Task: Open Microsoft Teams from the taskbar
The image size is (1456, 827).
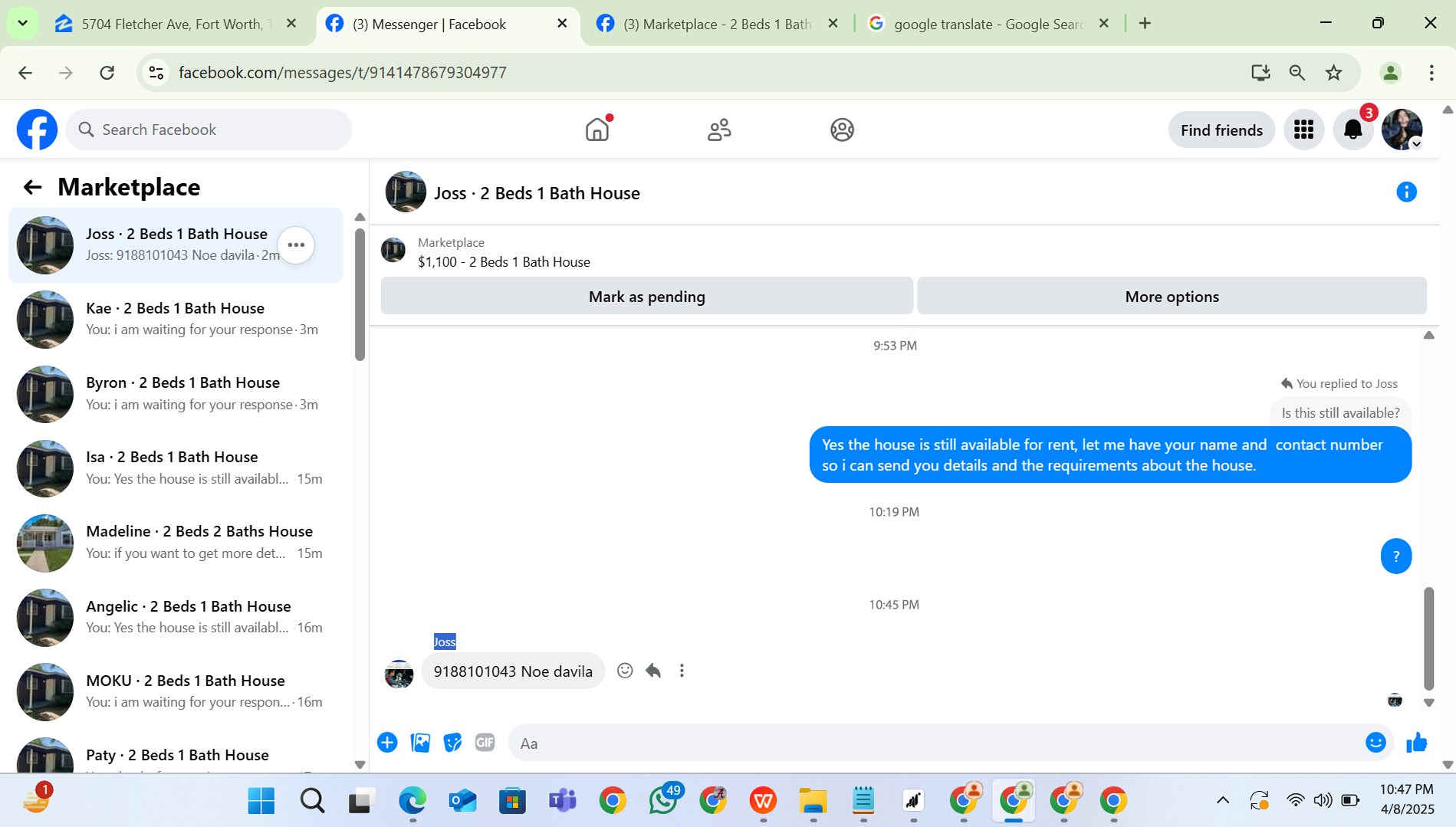Action: pos(563,801)
